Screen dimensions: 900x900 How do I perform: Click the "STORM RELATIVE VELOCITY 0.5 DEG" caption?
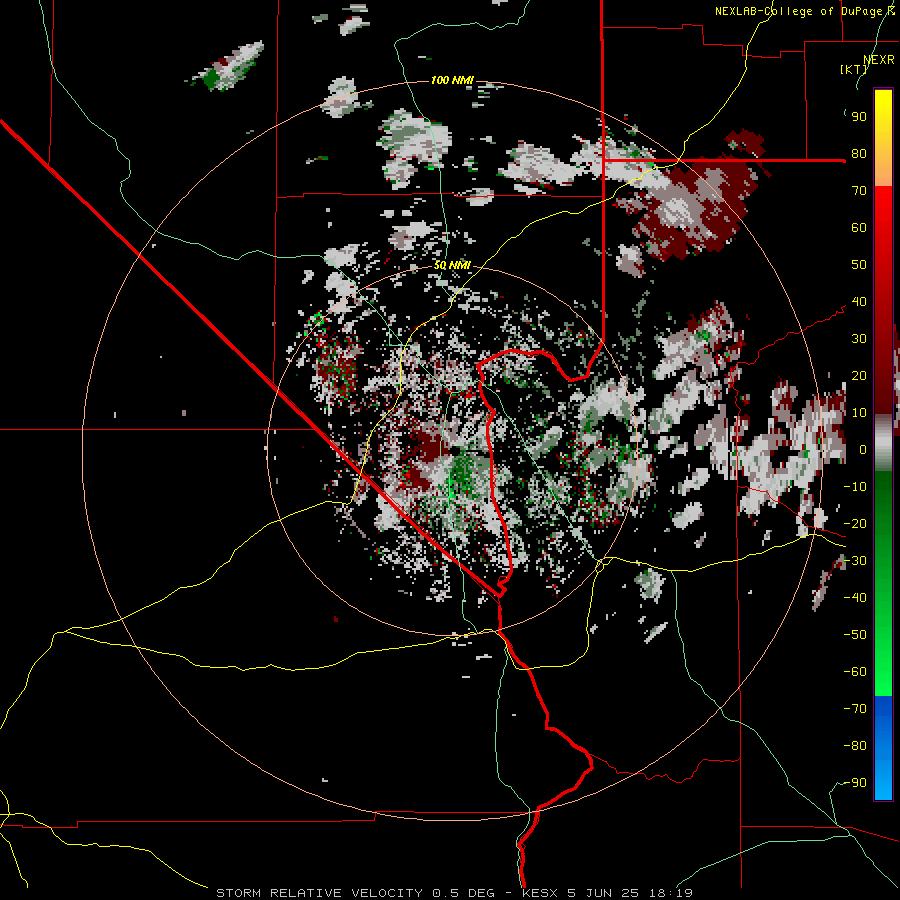coord(355,893)
